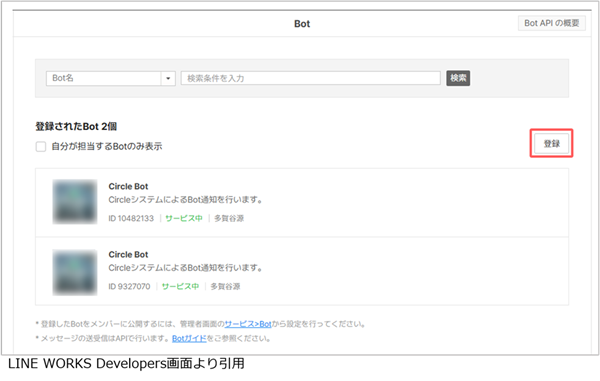The image size is (600, 381).
Task: Select Circle Bot title with ID 9327070
Action: (128, 254)
